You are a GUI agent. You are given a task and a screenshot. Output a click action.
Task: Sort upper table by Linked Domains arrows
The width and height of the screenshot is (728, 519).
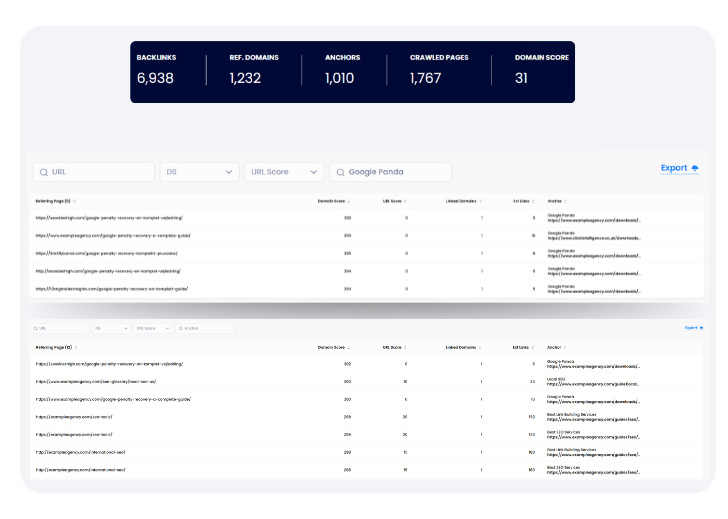[482, 201]
